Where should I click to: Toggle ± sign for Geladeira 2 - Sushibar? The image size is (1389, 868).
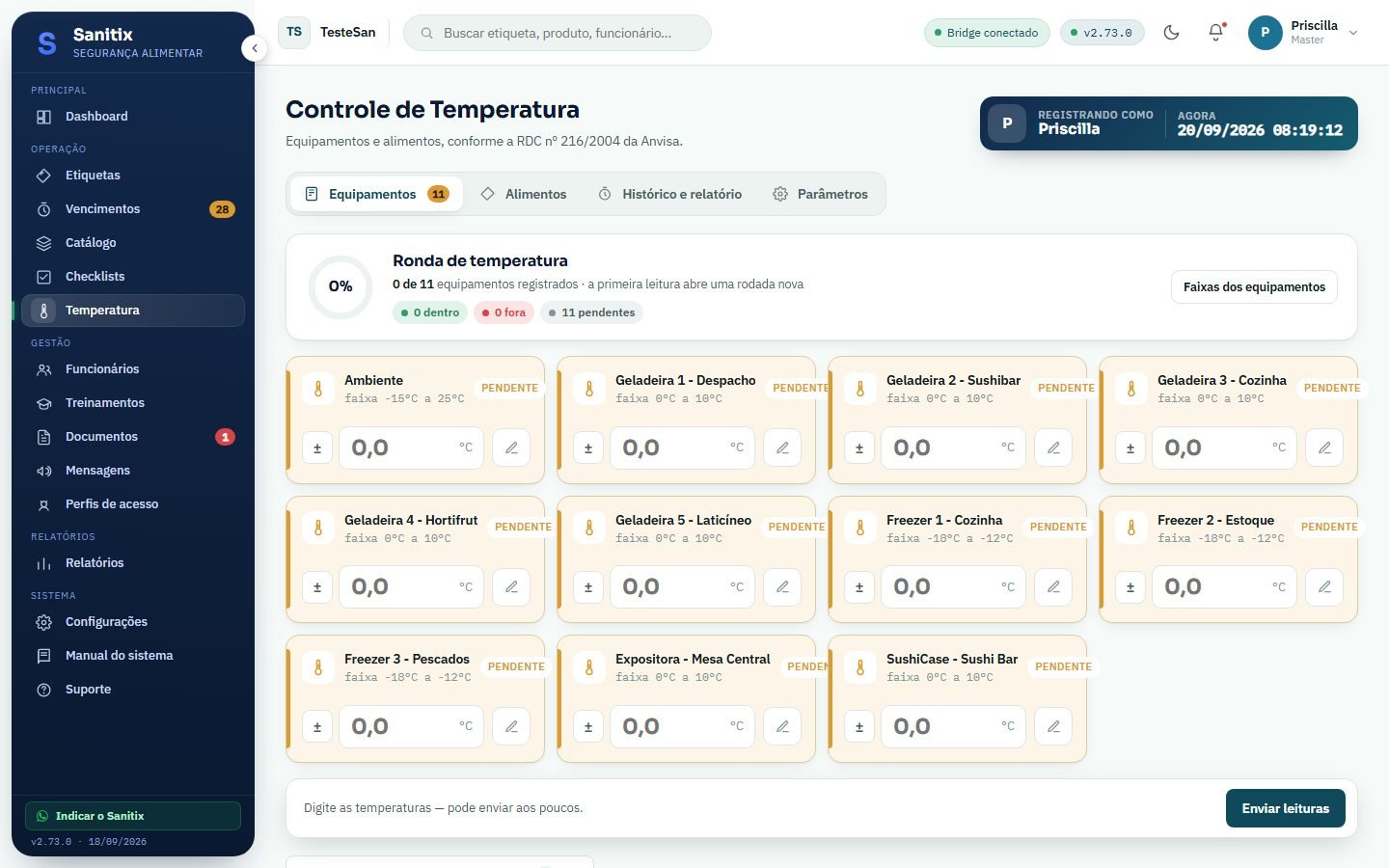(859, 448)
